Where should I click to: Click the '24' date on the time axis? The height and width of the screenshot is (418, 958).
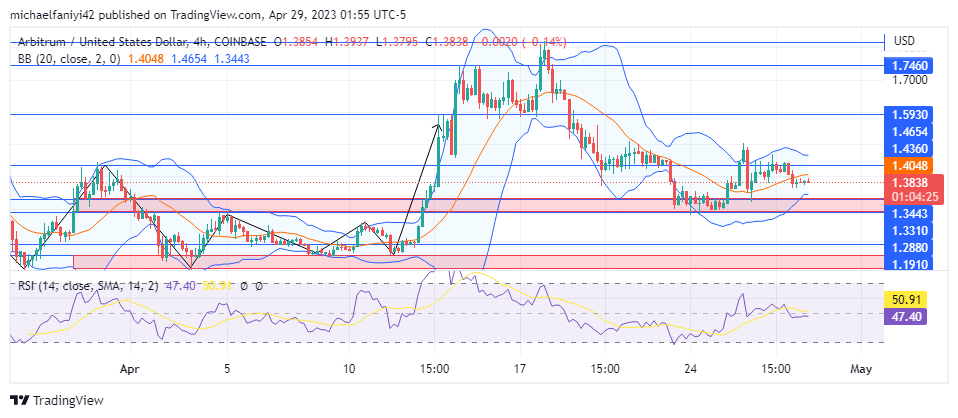(x=690, y=369)
